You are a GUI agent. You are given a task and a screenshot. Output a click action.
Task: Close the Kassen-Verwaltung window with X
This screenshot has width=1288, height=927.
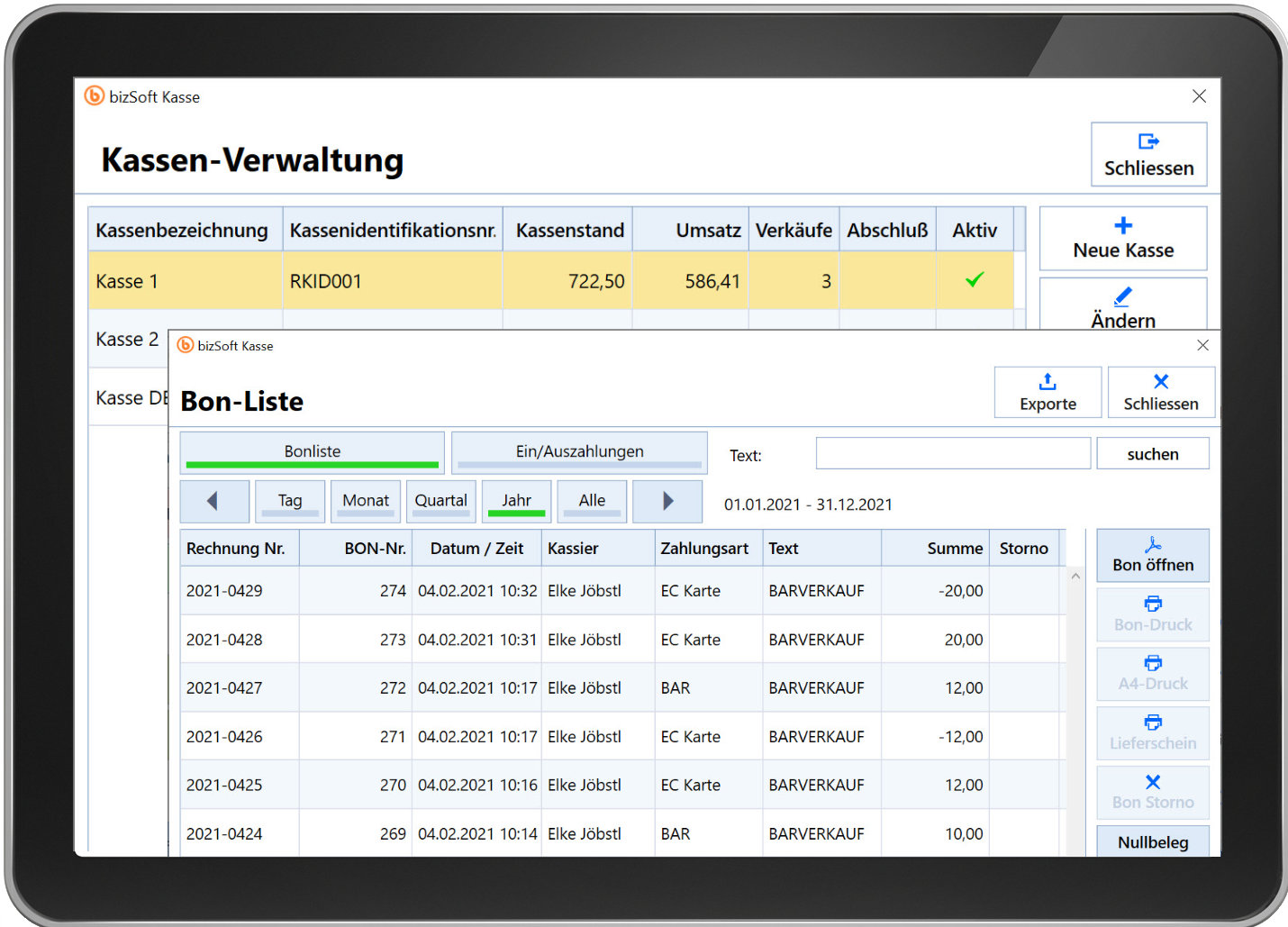(1199, 96)
